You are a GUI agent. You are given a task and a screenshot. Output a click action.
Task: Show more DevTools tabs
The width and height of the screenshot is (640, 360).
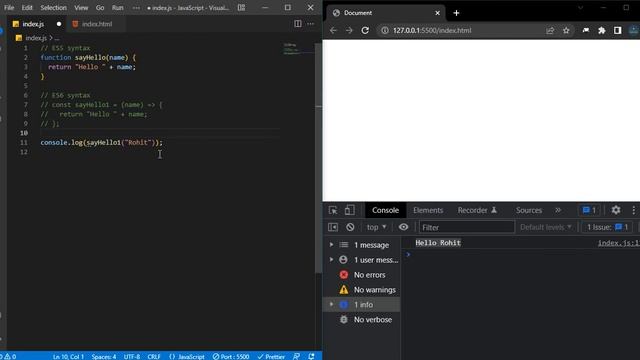click(x=558, y=210)
